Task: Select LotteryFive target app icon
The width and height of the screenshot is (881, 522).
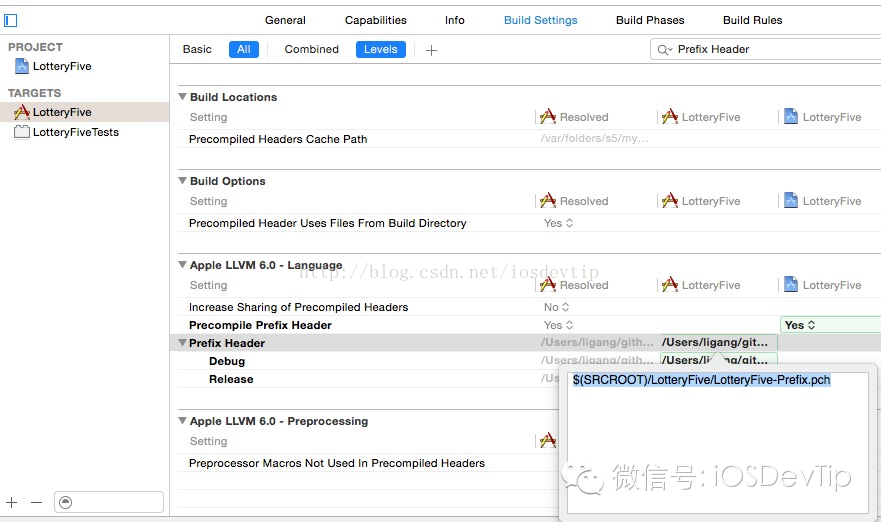Action: click(22, 112)
